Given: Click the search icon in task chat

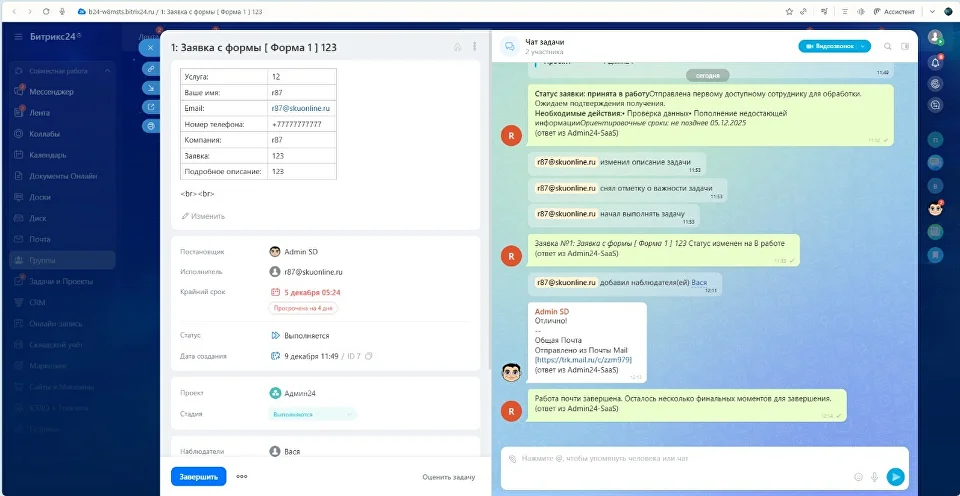Looking at the screenshot, I should click(887, 46).
